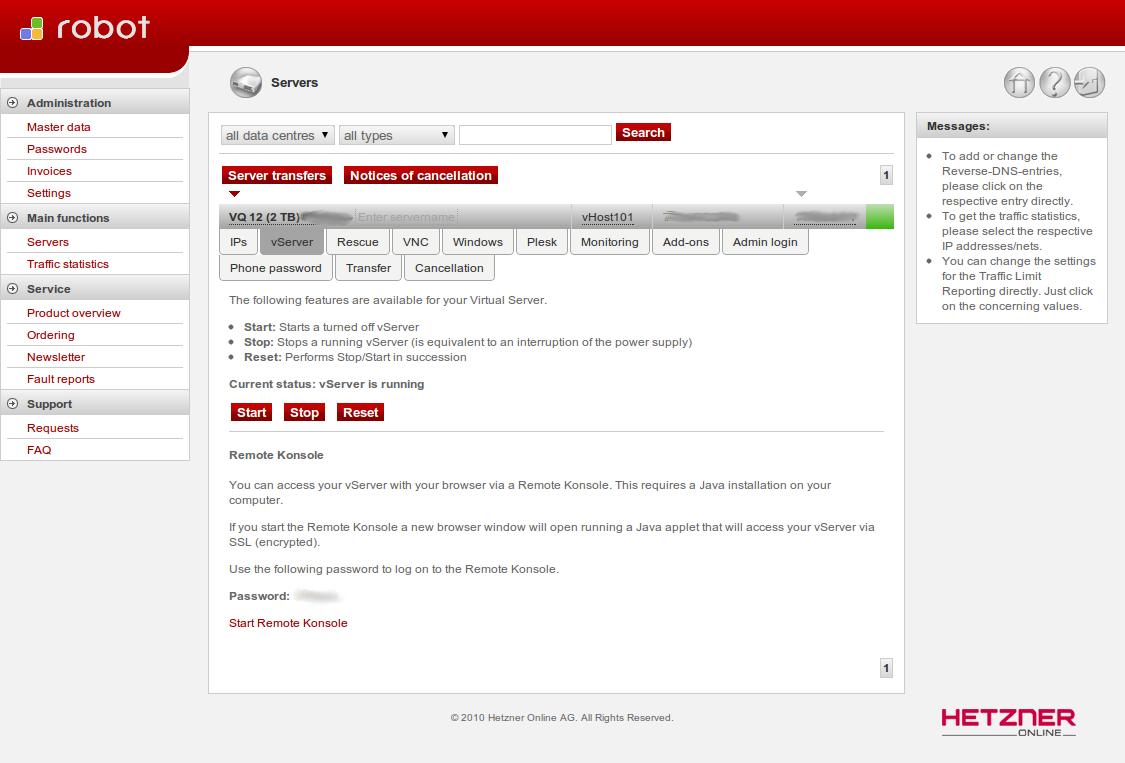Click the logout icon in top right

coord(1089,83)
